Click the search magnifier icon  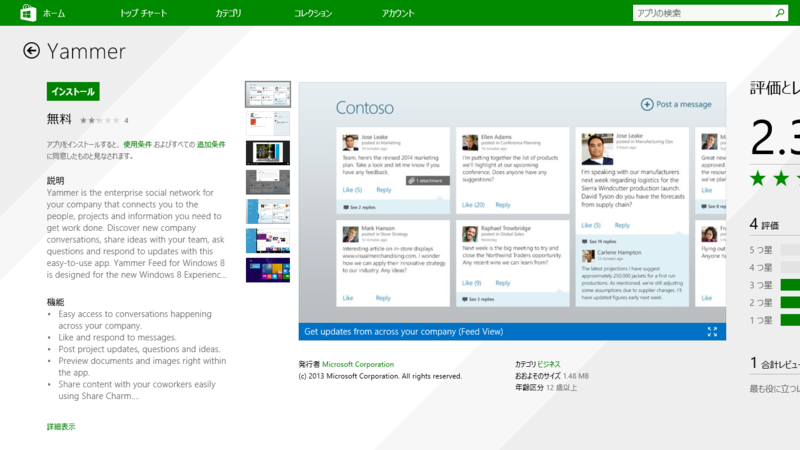click(x=780, y=13)
